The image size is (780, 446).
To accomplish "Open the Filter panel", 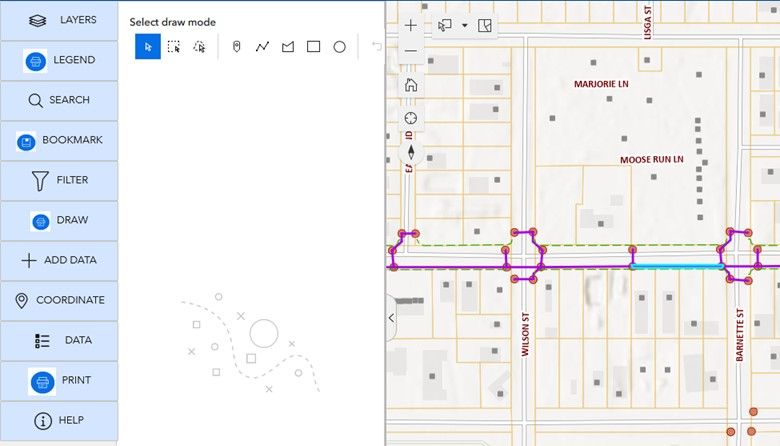I will (x=59, y=180).
